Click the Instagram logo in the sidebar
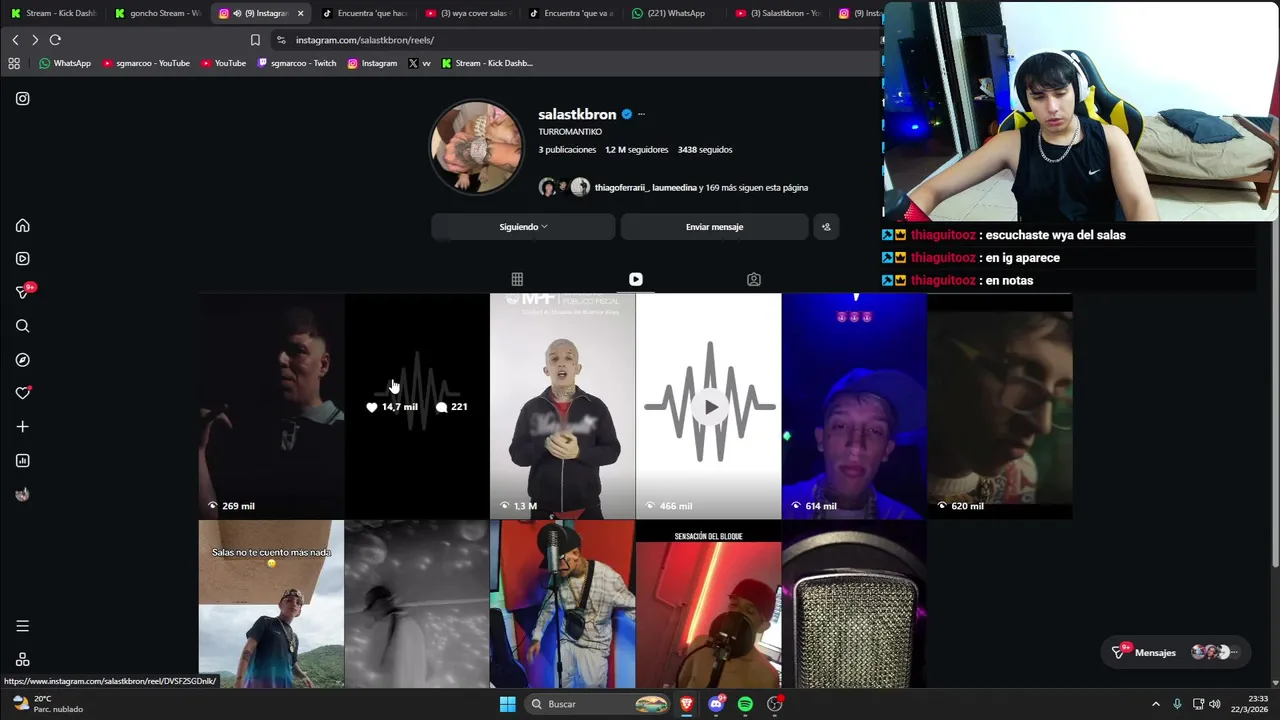Image resolution: width=1280 pixels, height=720 pixels. [x=22, y=98]
